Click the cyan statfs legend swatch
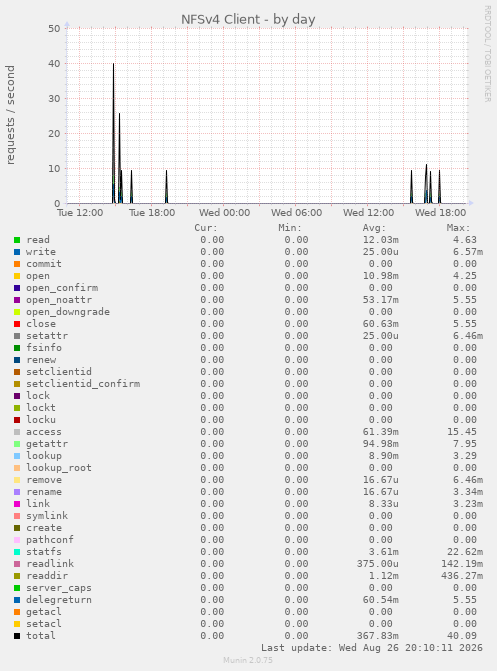Screen dimensions: 497x671 17,552
